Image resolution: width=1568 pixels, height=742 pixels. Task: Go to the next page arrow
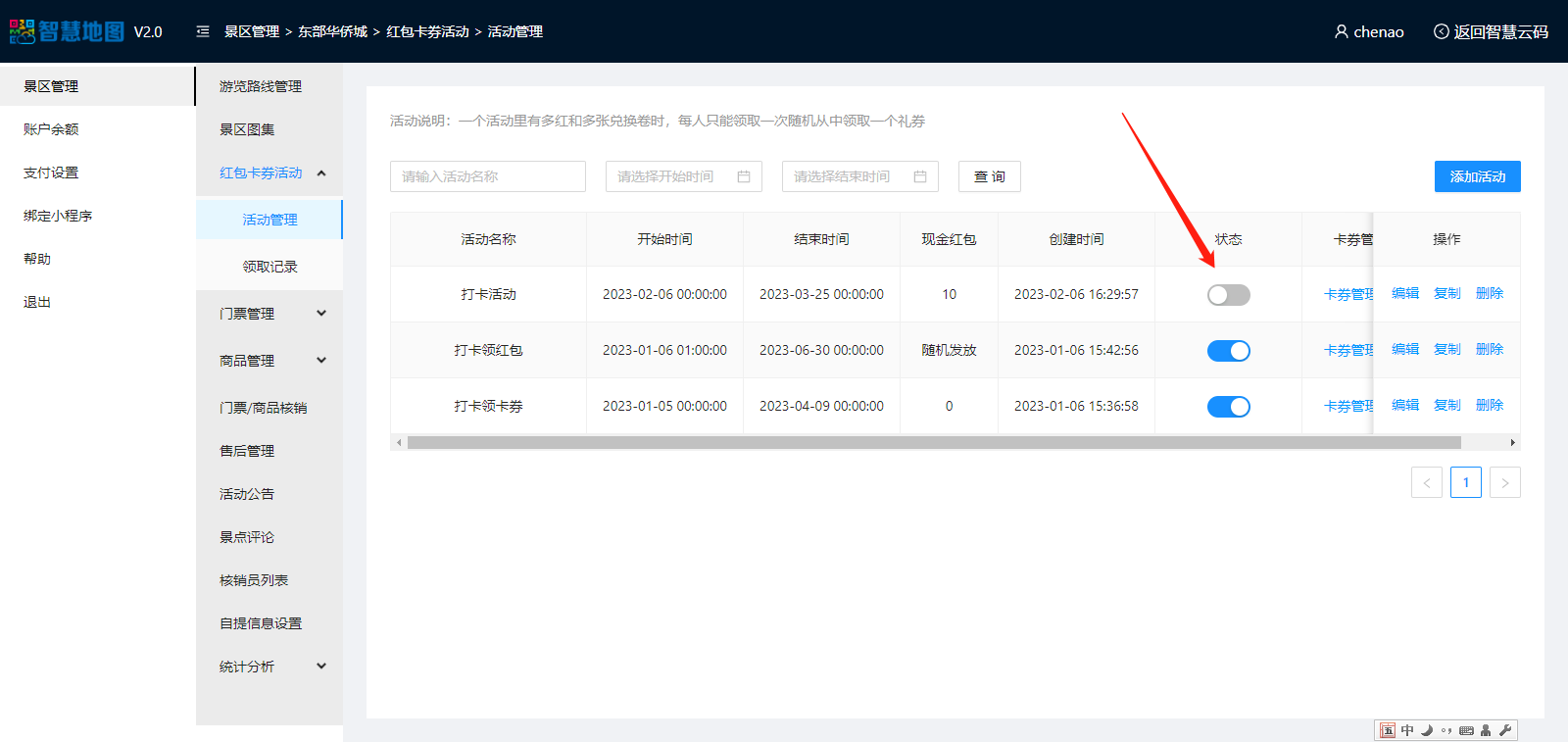pyautogui.click(x=1504, y=482)
